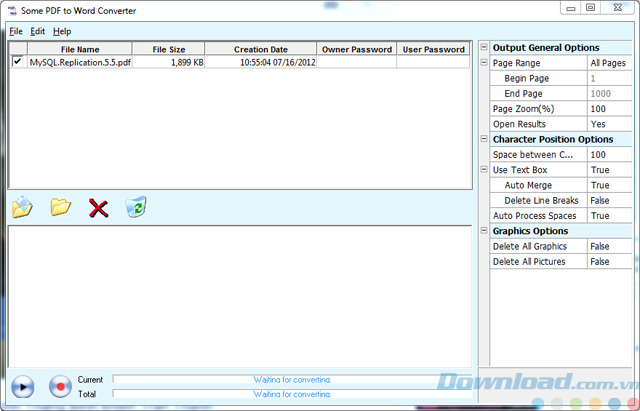Stop conversion with the red record button

click(60, 387)
